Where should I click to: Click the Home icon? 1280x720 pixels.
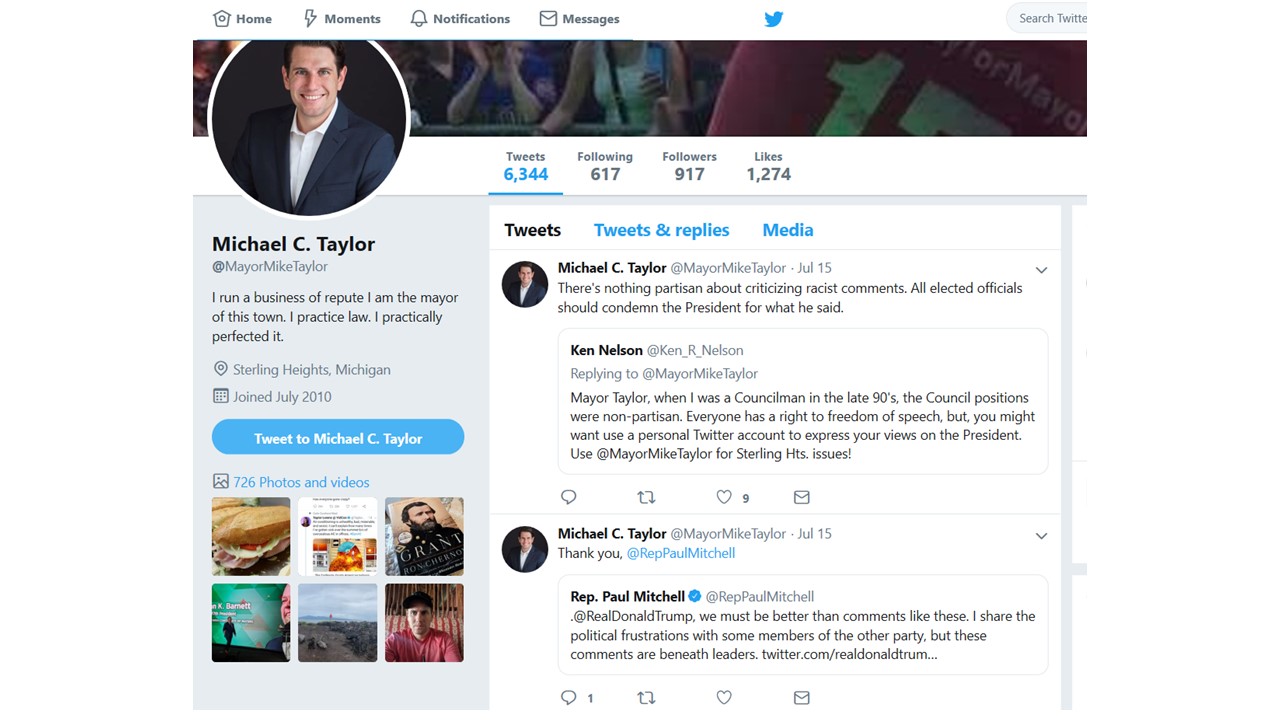click(221, 17)
